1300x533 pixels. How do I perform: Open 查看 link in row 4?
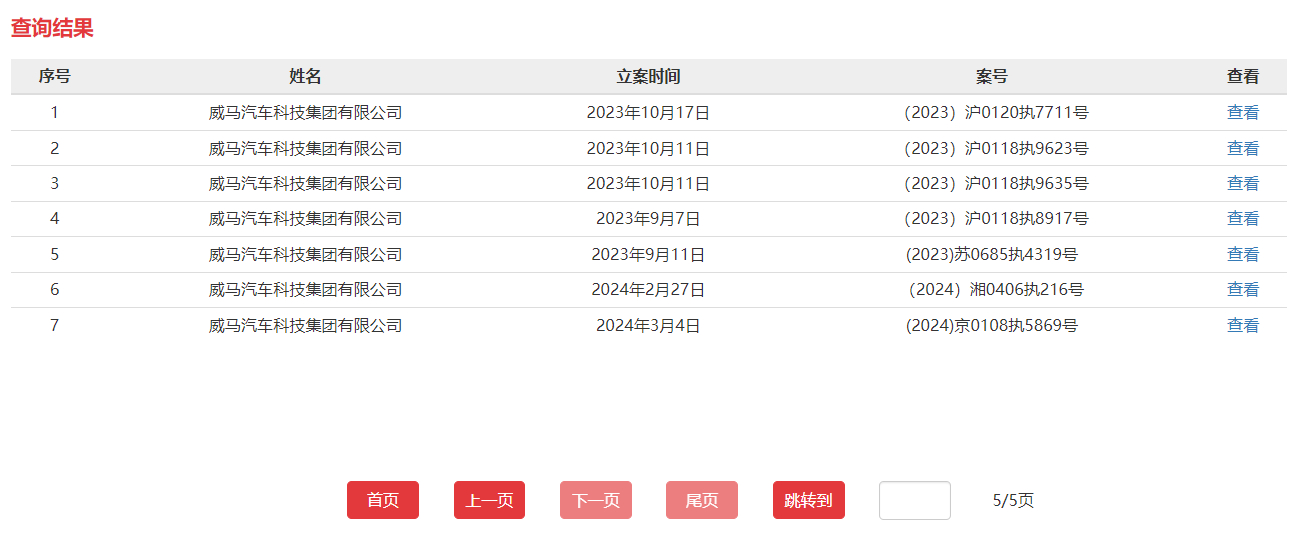[1242, 219]
